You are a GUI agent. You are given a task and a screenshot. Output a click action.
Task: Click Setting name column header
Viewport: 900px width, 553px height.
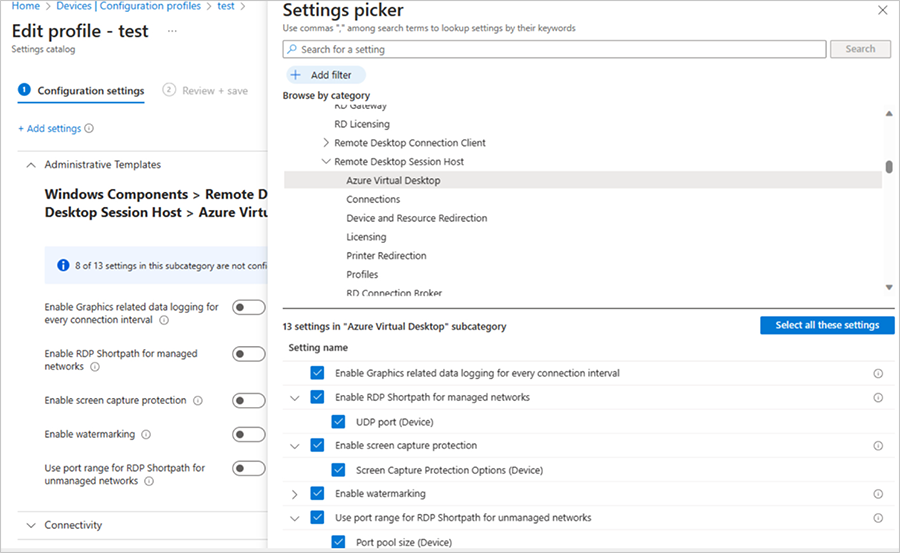318,348
